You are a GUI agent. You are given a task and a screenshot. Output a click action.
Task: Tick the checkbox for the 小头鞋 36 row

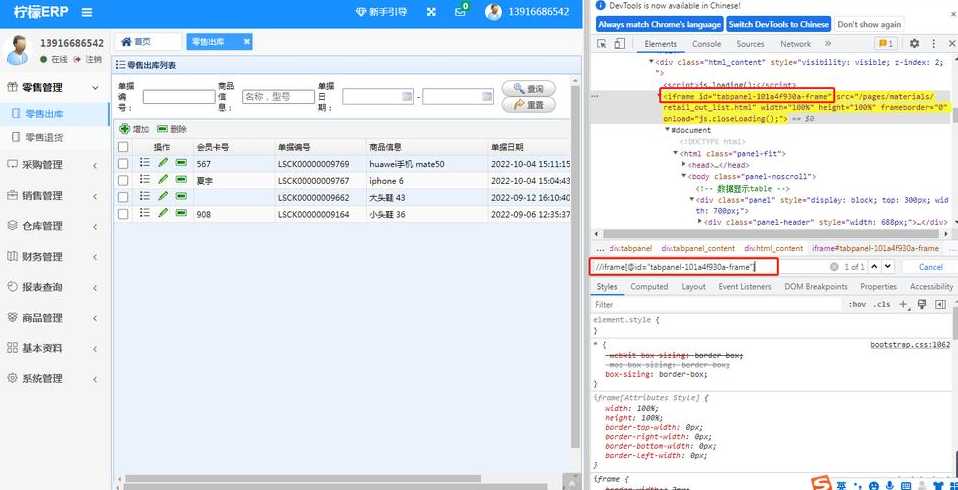pyautogui.click(x=123, y=214)
